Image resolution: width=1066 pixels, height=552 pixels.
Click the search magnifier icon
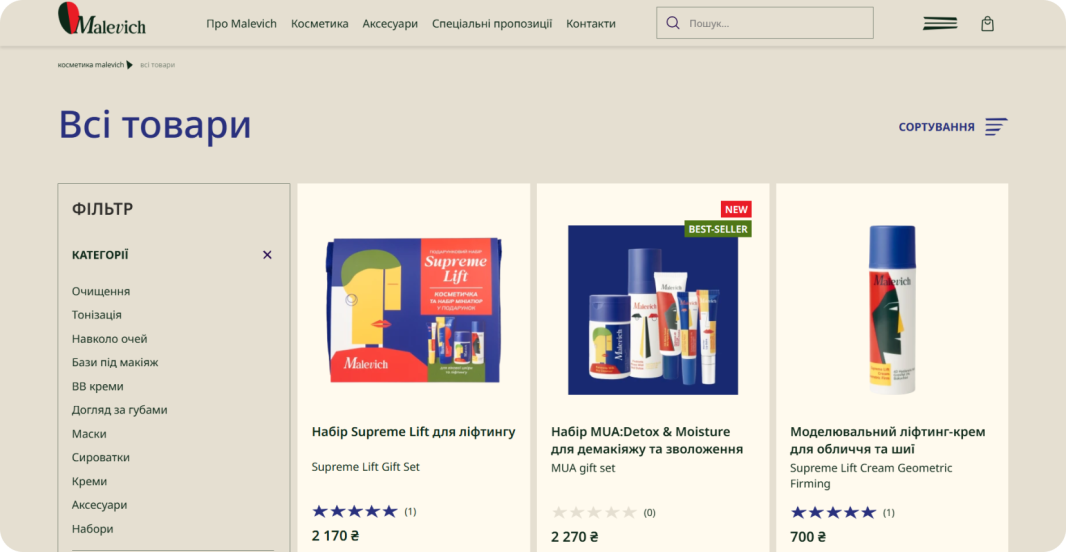point(673,23)
